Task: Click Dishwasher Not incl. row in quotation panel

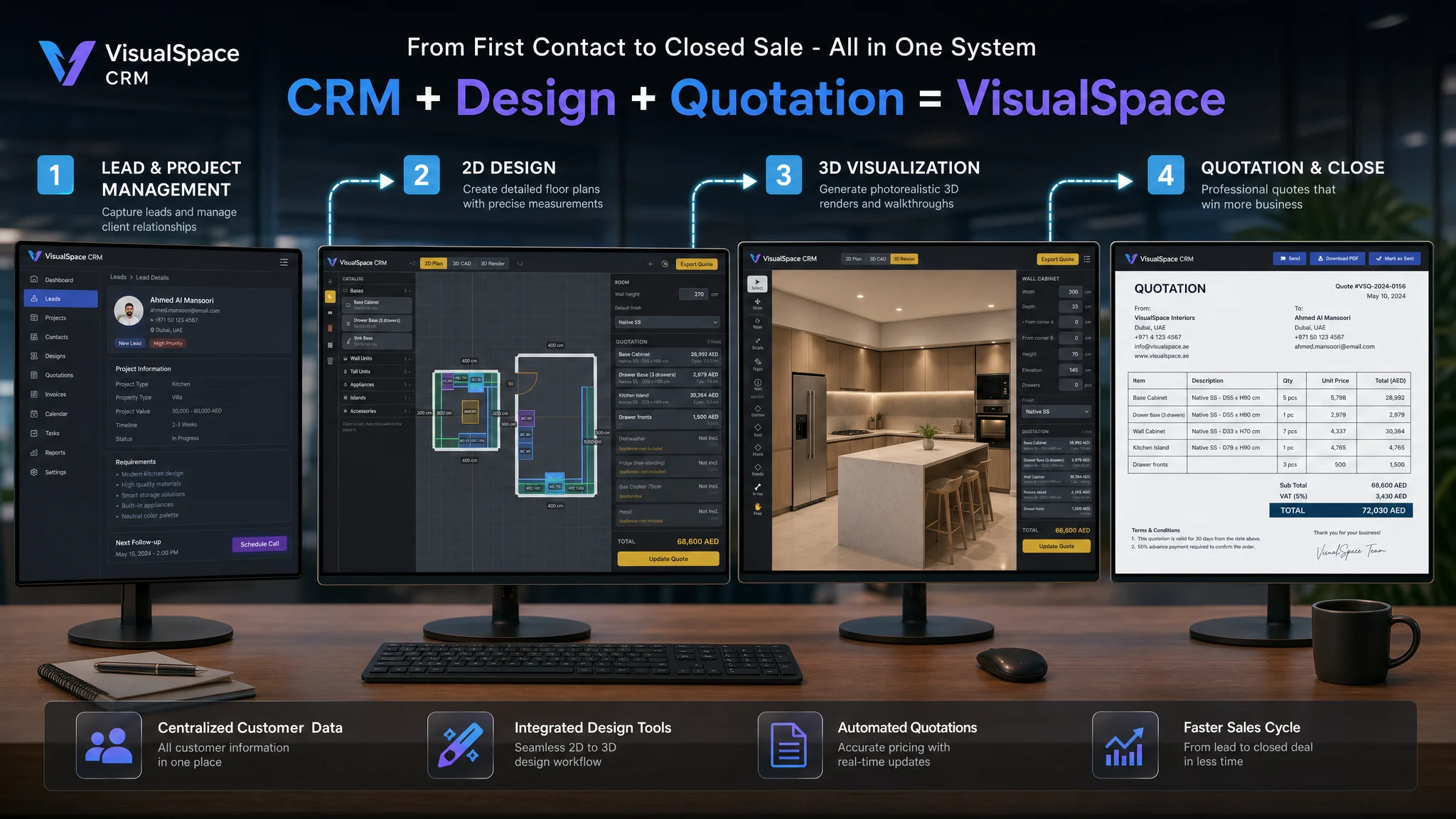Action: 668,443
